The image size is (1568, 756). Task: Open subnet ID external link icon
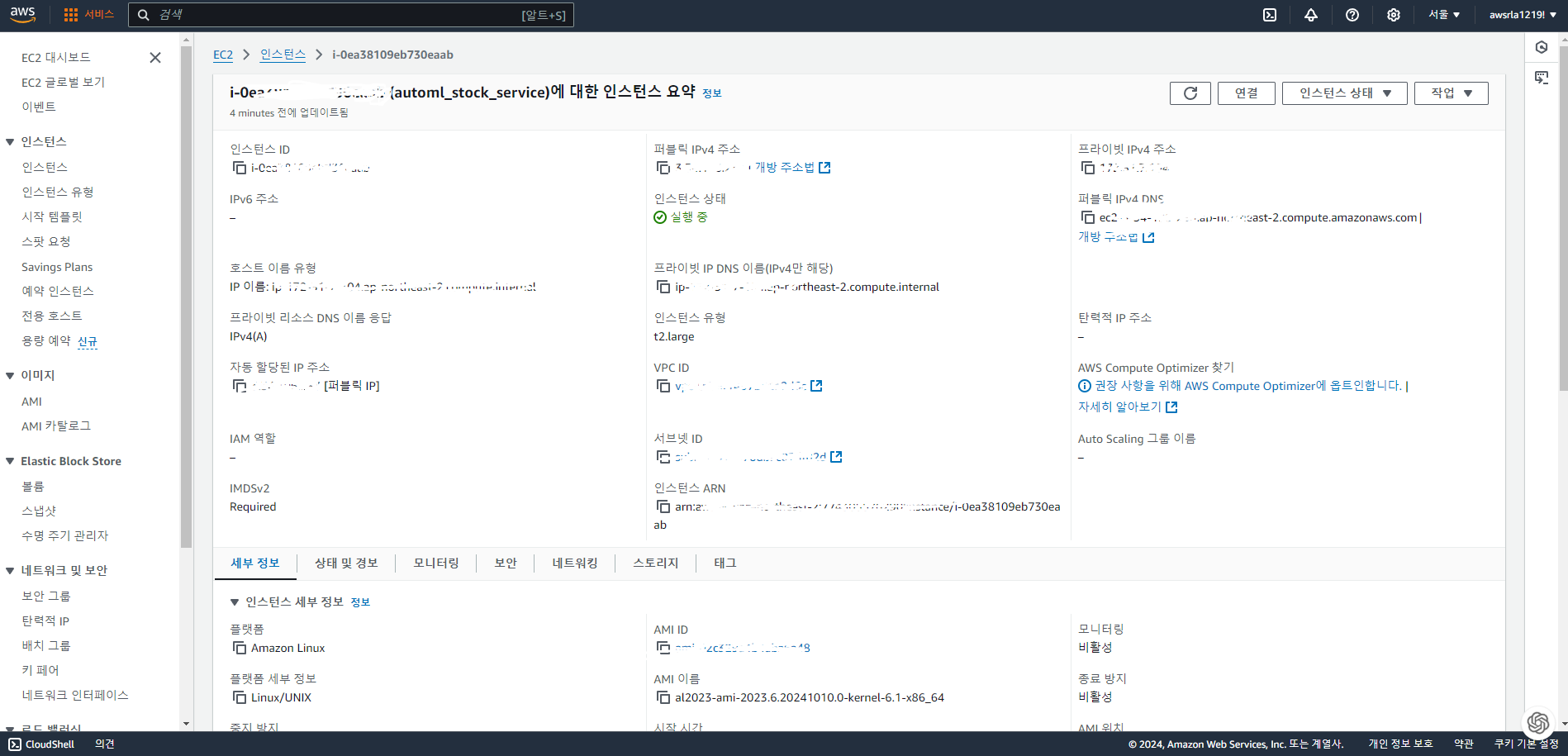836,457
